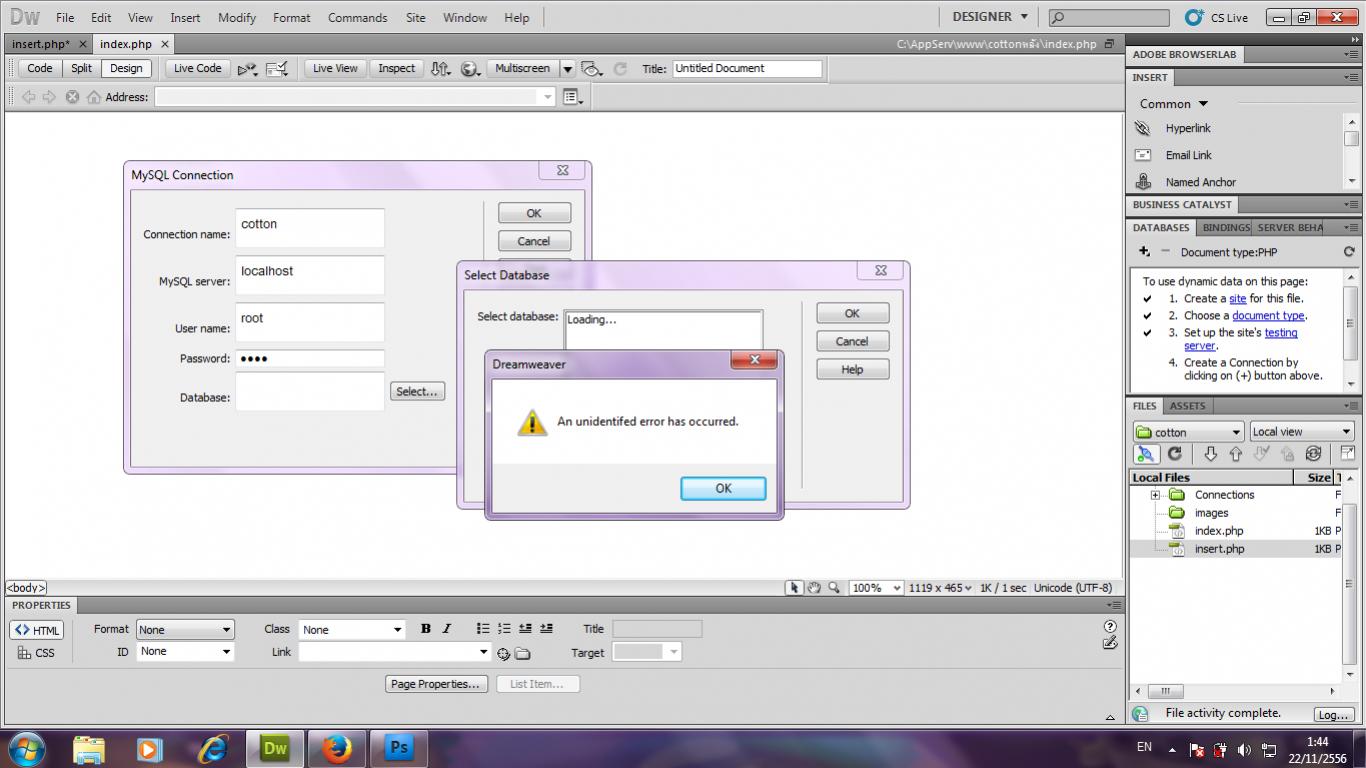Open the Format dropdown in Properties
The height and width of the screenshot is (768, 1366).
[x=185, y=630]
